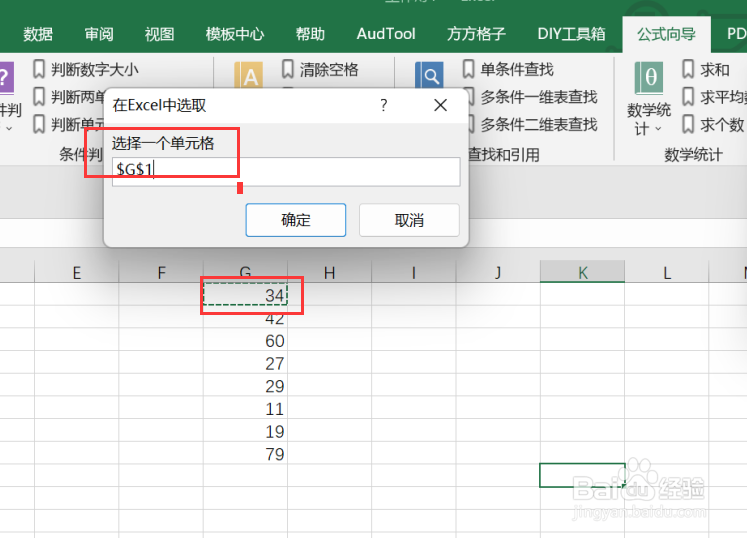Select column F header
Screen dimensions: 747x538
click(161, 273)
